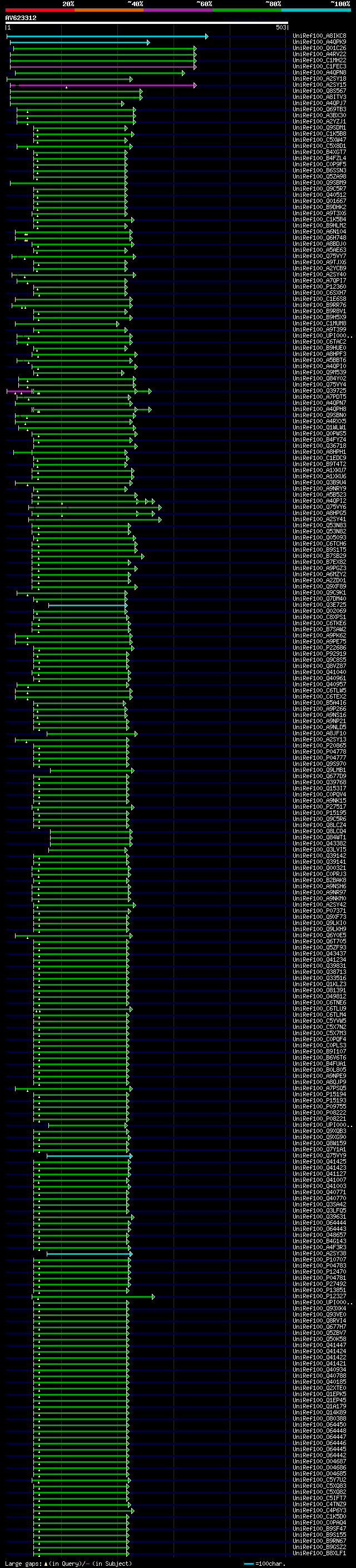Select the UniRef100_B9H5X9 label

click(319, 317)
